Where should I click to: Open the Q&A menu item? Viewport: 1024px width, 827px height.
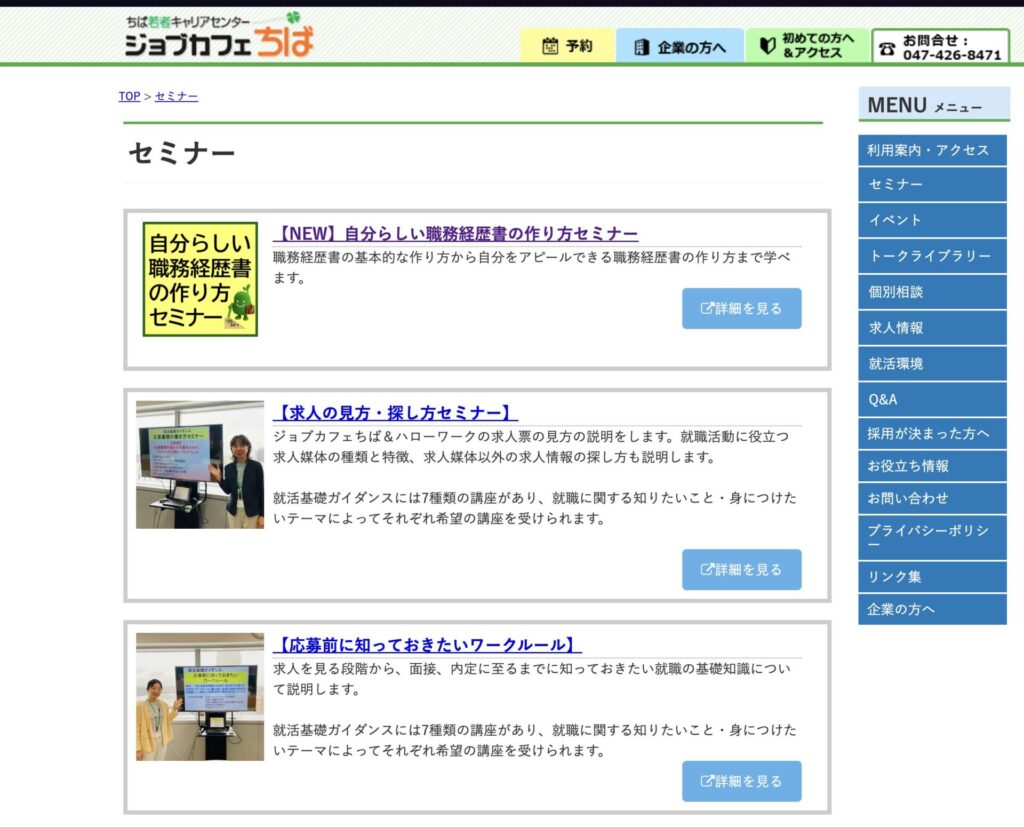(x=932, y=398)
